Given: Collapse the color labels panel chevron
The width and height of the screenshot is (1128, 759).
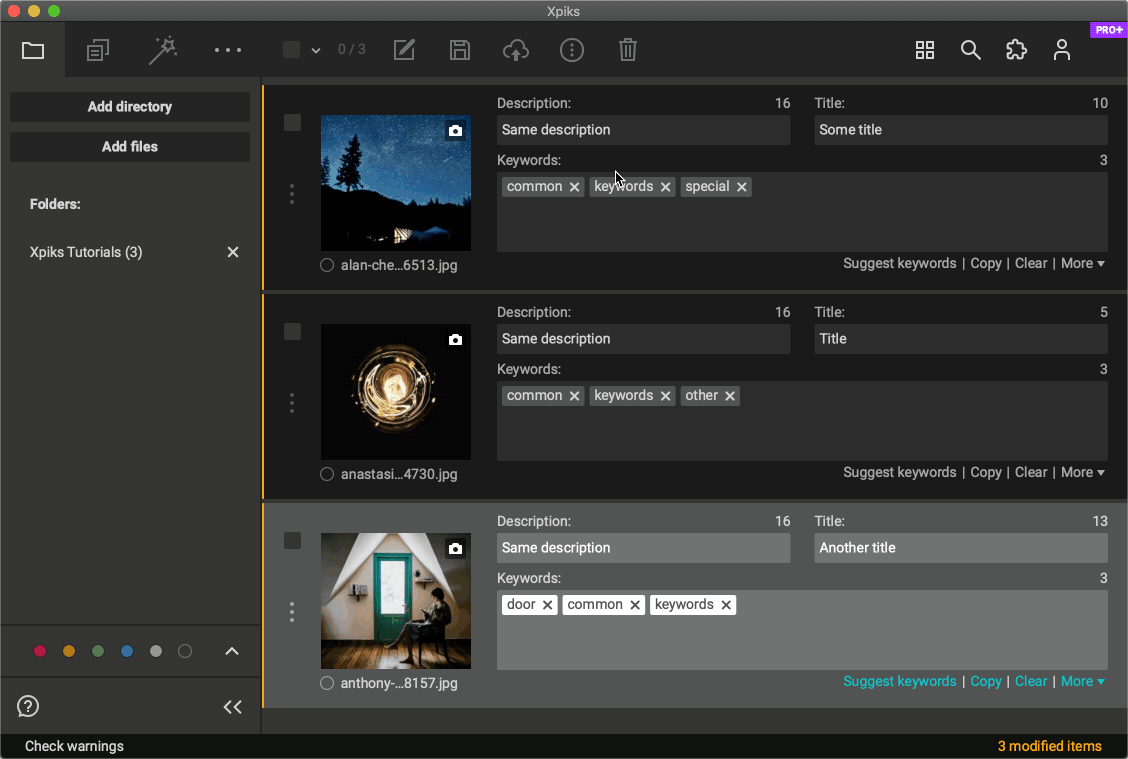Looking at the screenshot, I should click(x=232, y=651).
